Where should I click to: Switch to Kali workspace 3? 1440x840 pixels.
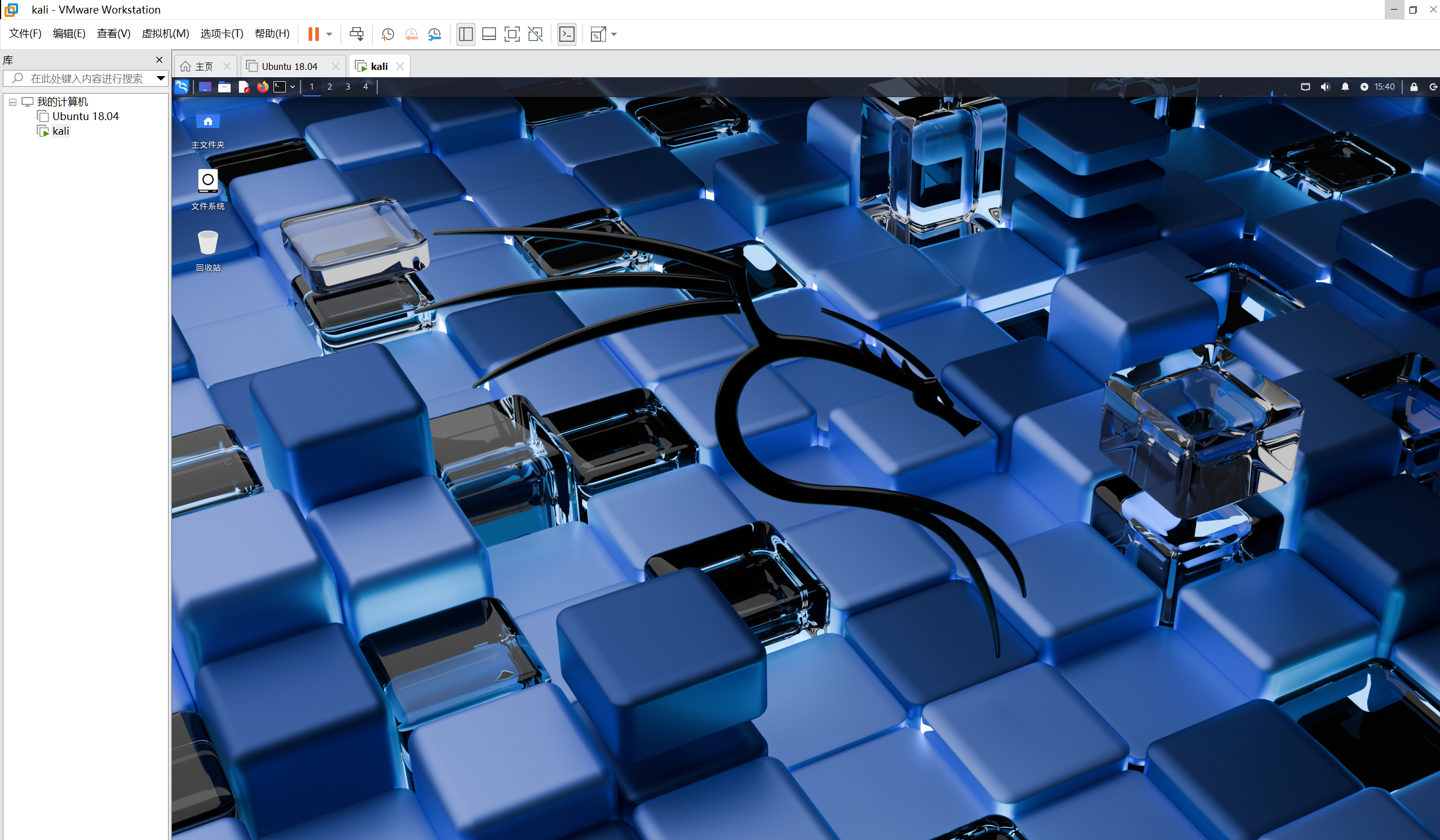(x=347, y=87)
